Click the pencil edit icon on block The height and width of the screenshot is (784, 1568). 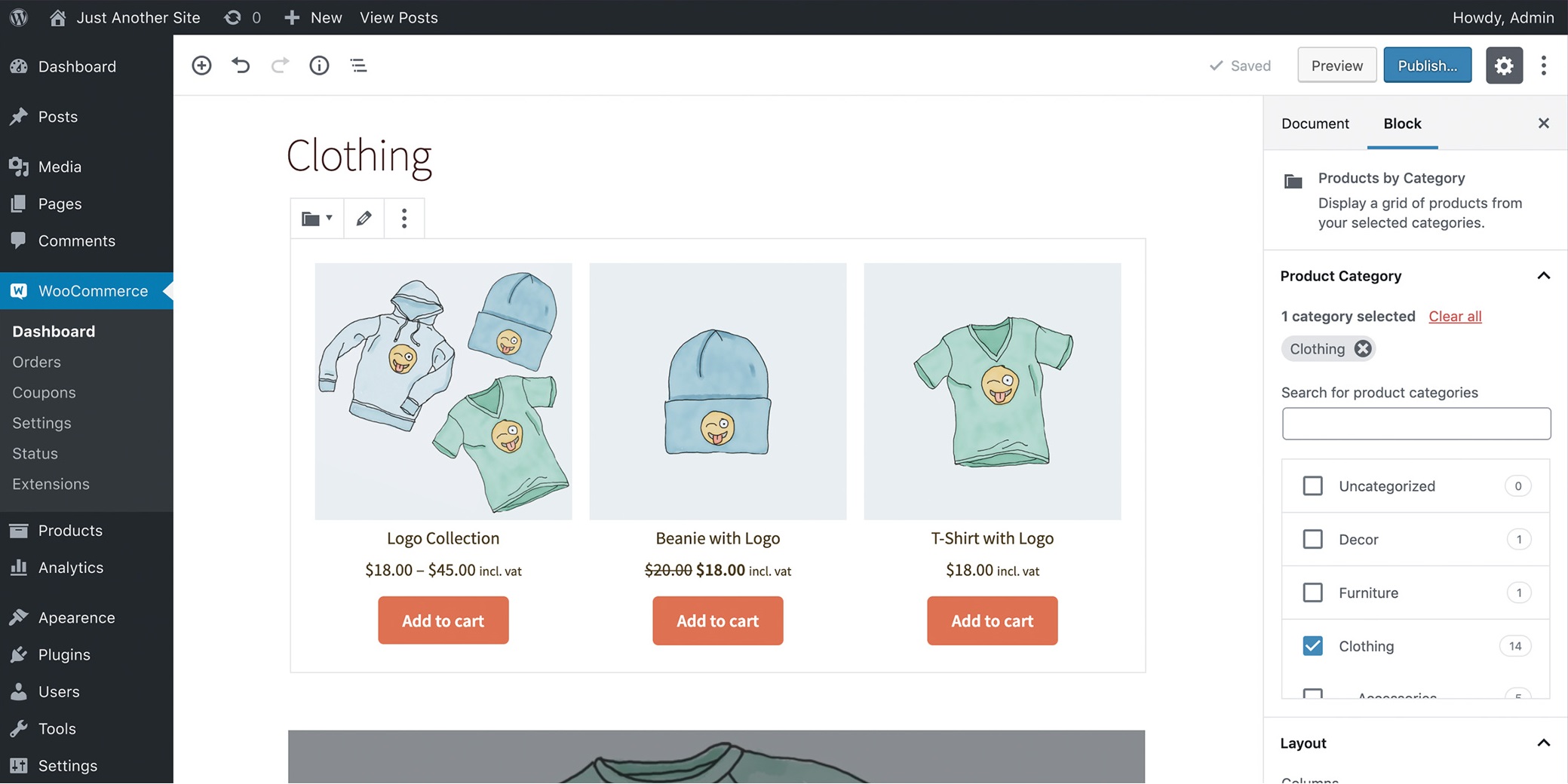[364, 219]
